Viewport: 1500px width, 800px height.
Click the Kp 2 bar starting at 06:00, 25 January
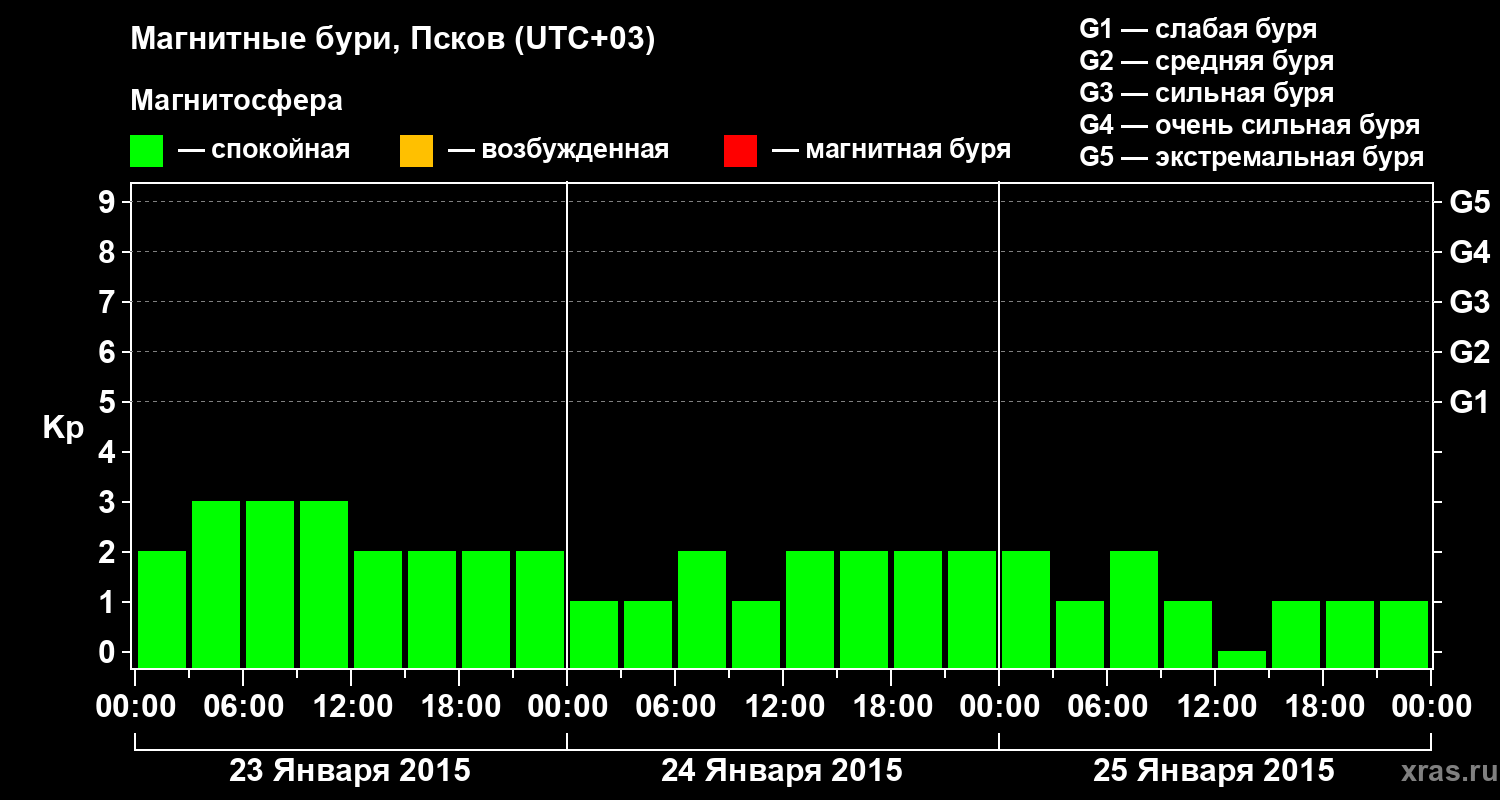(1134, 609)
